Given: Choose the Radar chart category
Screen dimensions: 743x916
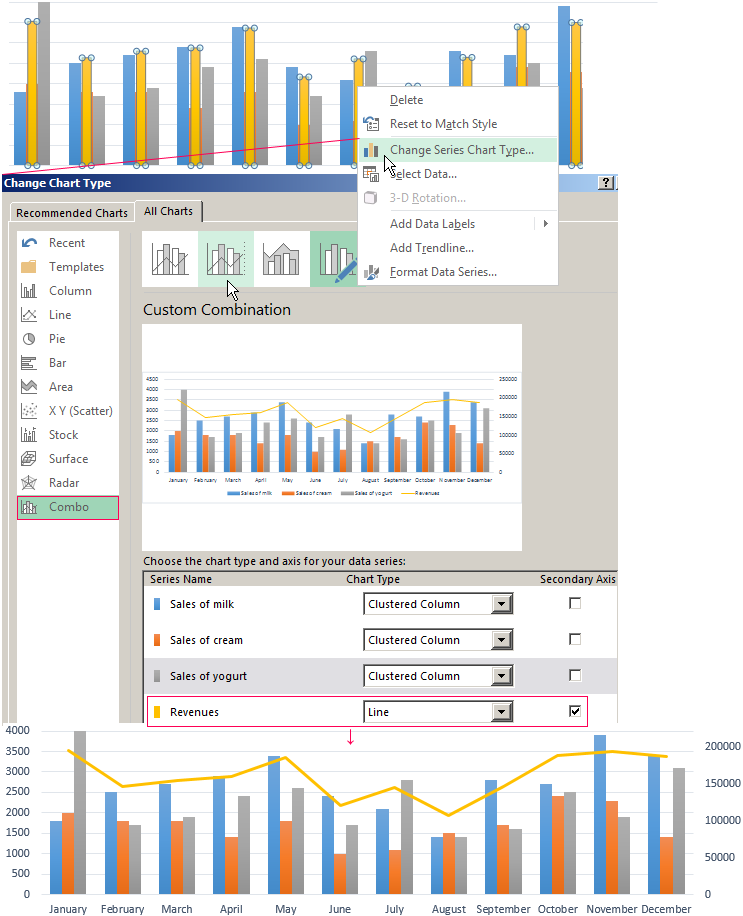Looking at the screenshot, I should 65,483.
